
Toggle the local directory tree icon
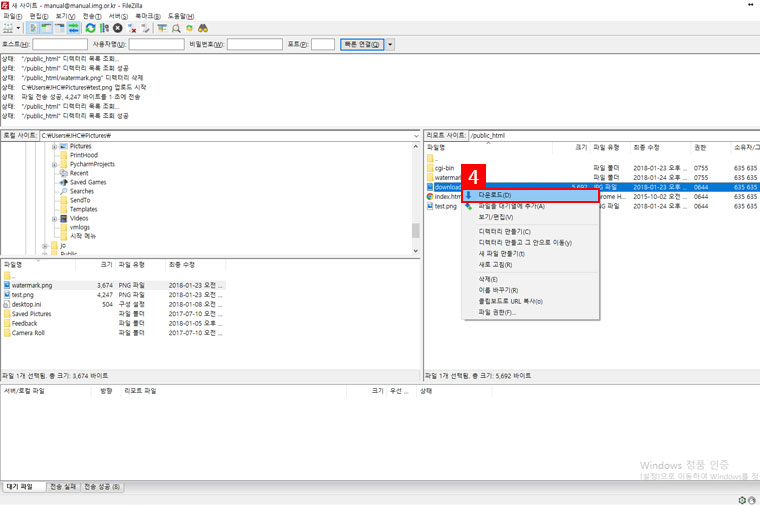click(x=47, y=28)
